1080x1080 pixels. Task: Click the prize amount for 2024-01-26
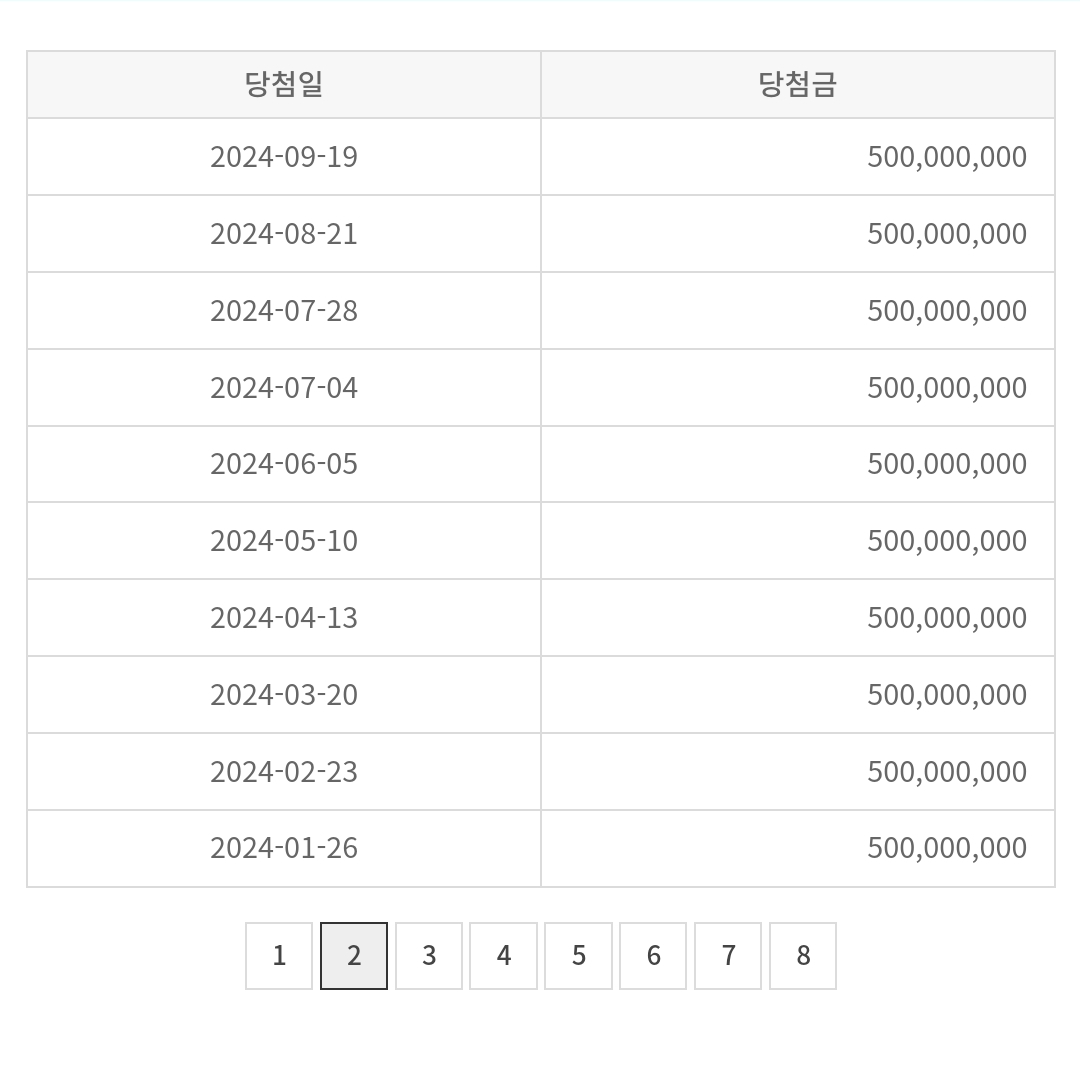pyautogui.click(x=946, y=848)
